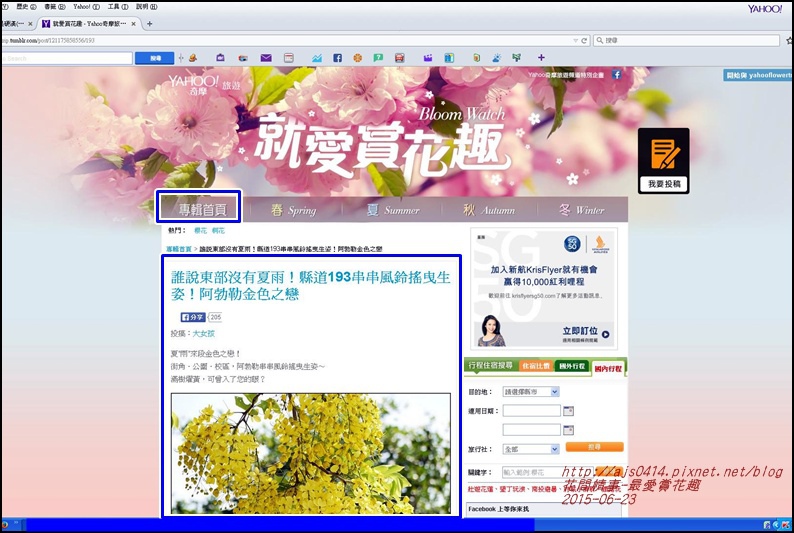Open the 說明 help menu
This screenshot has width=794, height=533.
pos(146,7)
